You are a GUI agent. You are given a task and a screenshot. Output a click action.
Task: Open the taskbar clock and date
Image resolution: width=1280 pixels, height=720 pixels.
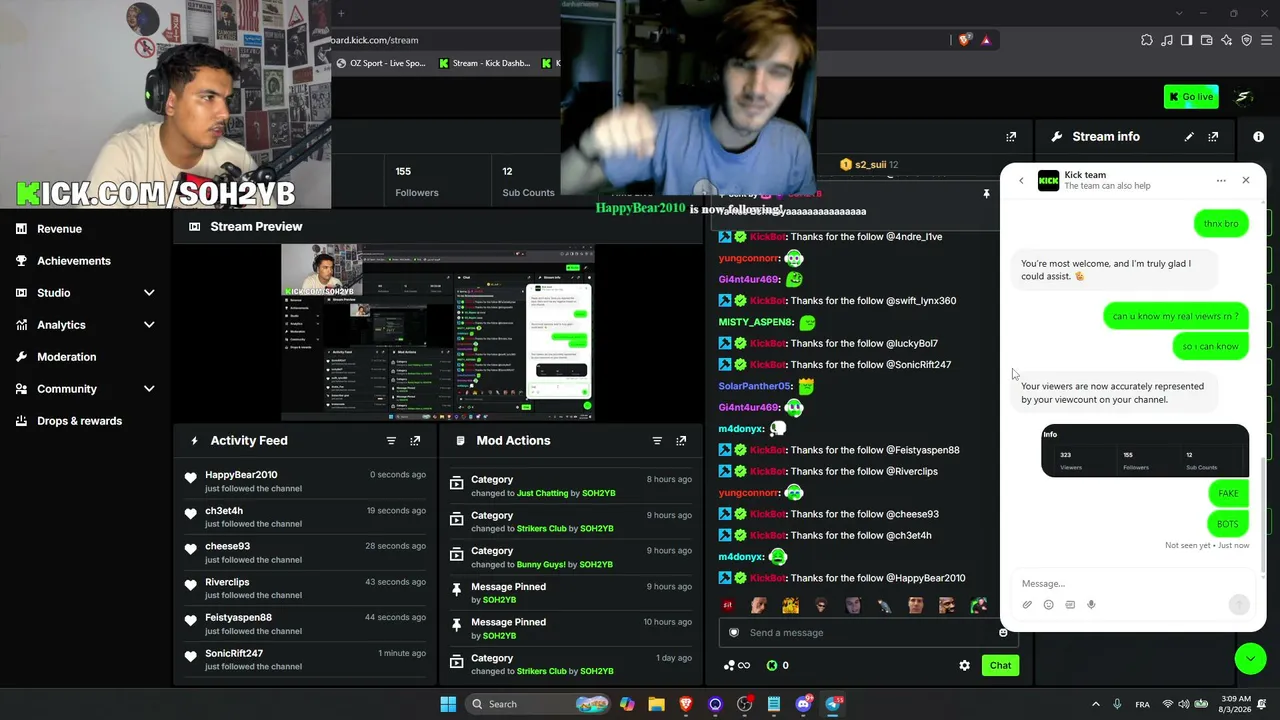tap(1236, 704)
